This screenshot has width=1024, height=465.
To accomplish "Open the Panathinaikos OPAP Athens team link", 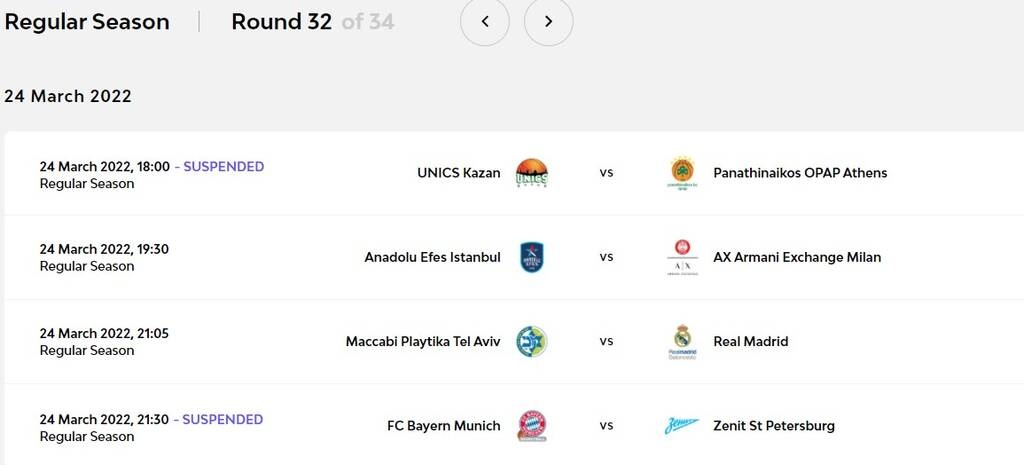I will [x=800, y=173].
